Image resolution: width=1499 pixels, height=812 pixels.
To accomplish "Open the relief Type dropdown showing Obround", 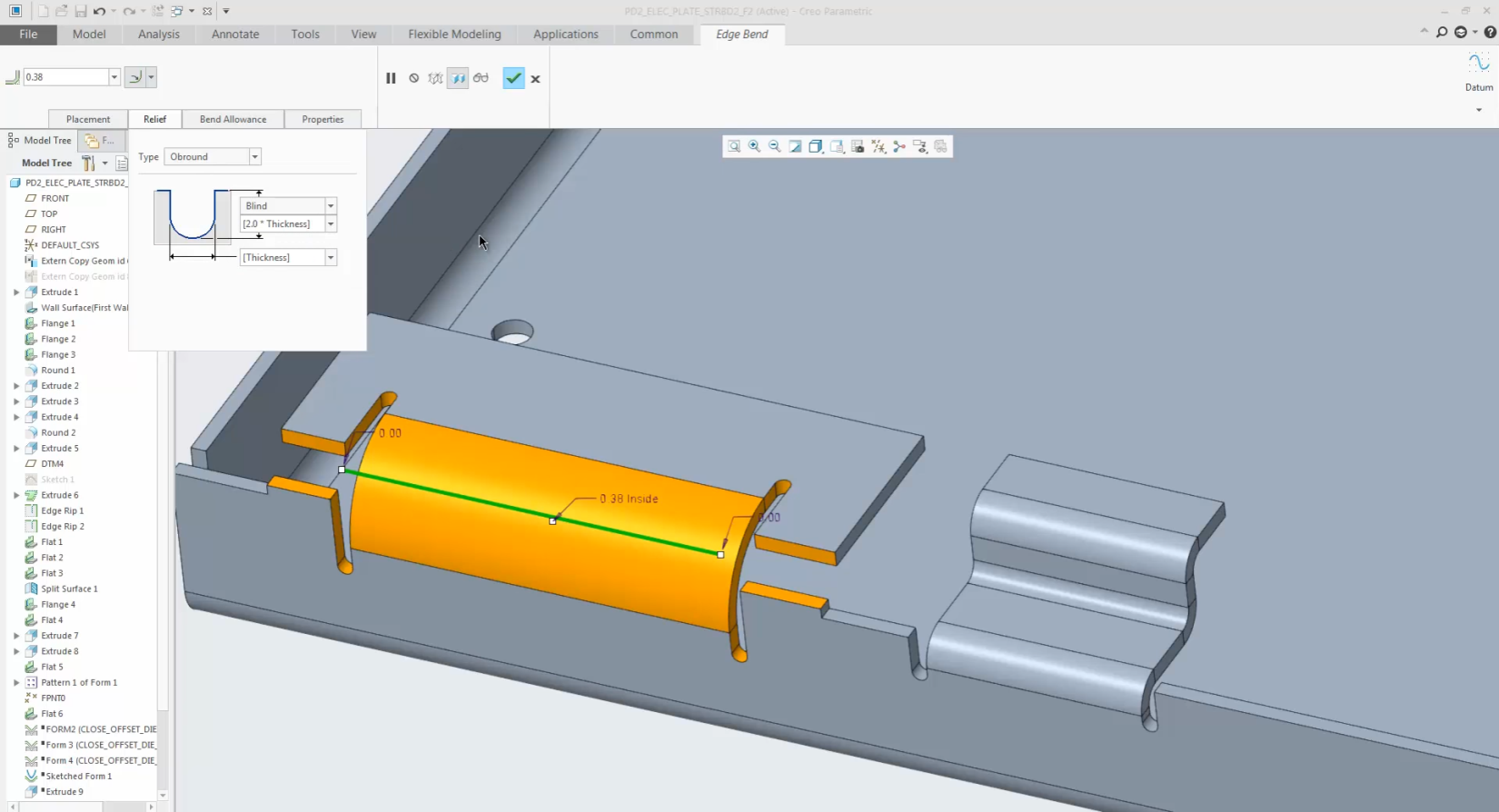I will (213, 157).
